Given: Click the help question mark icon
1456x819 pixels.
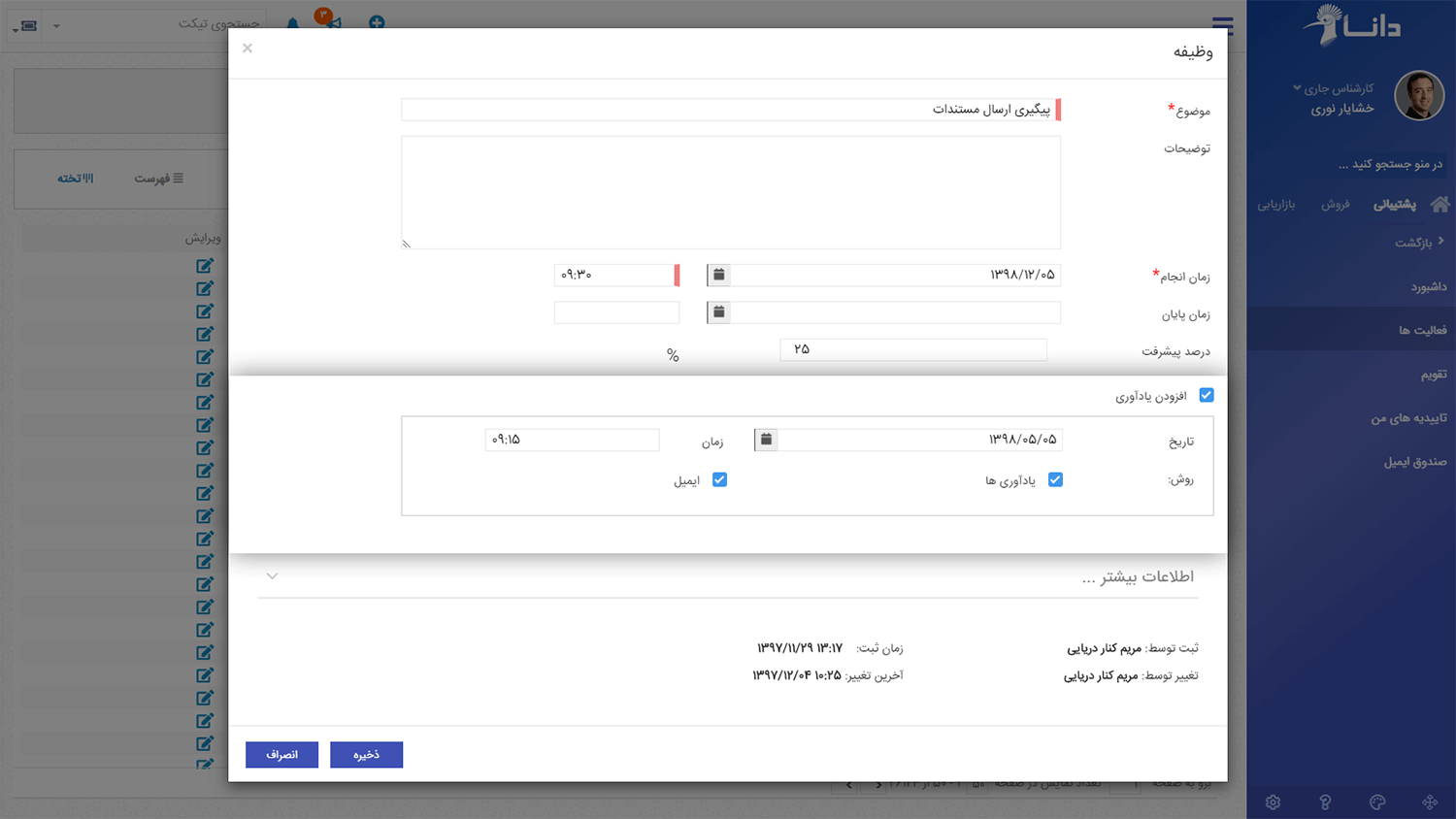Looking at the screenshot, I should point(1325,803).
